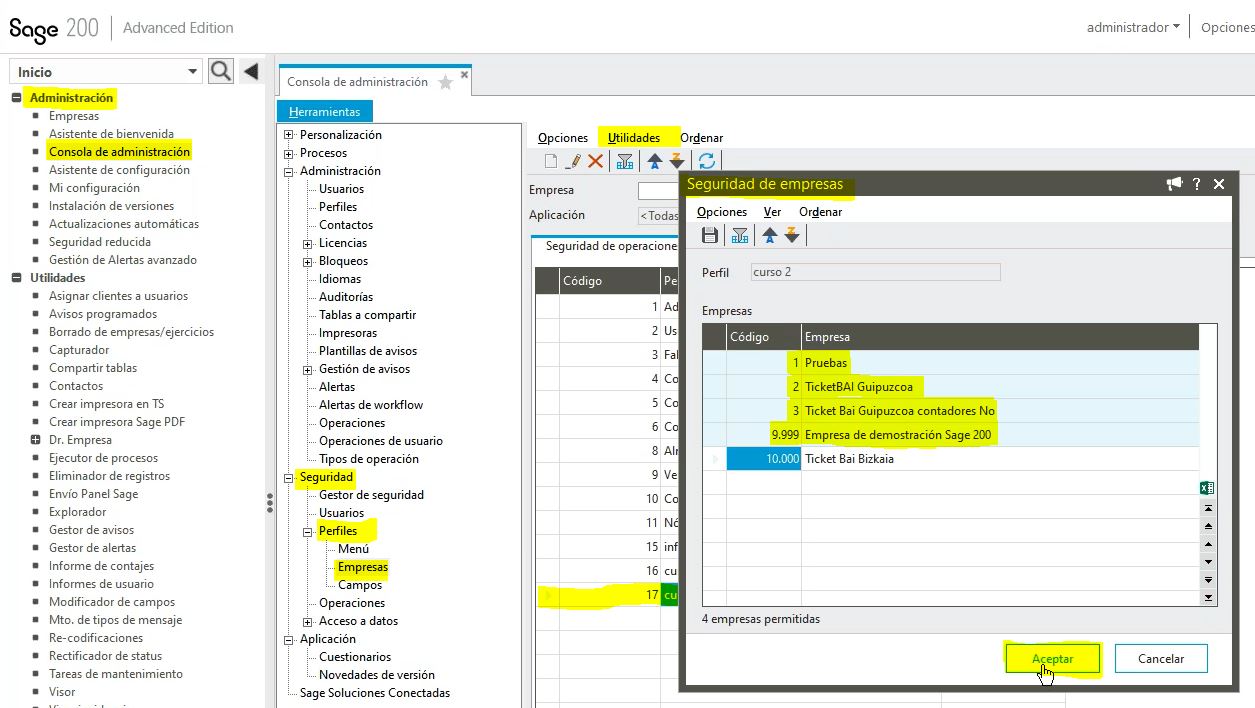Click the sort descending icon in the console toolbar
Screen dimensions: 1255x708
pos(677,161)
